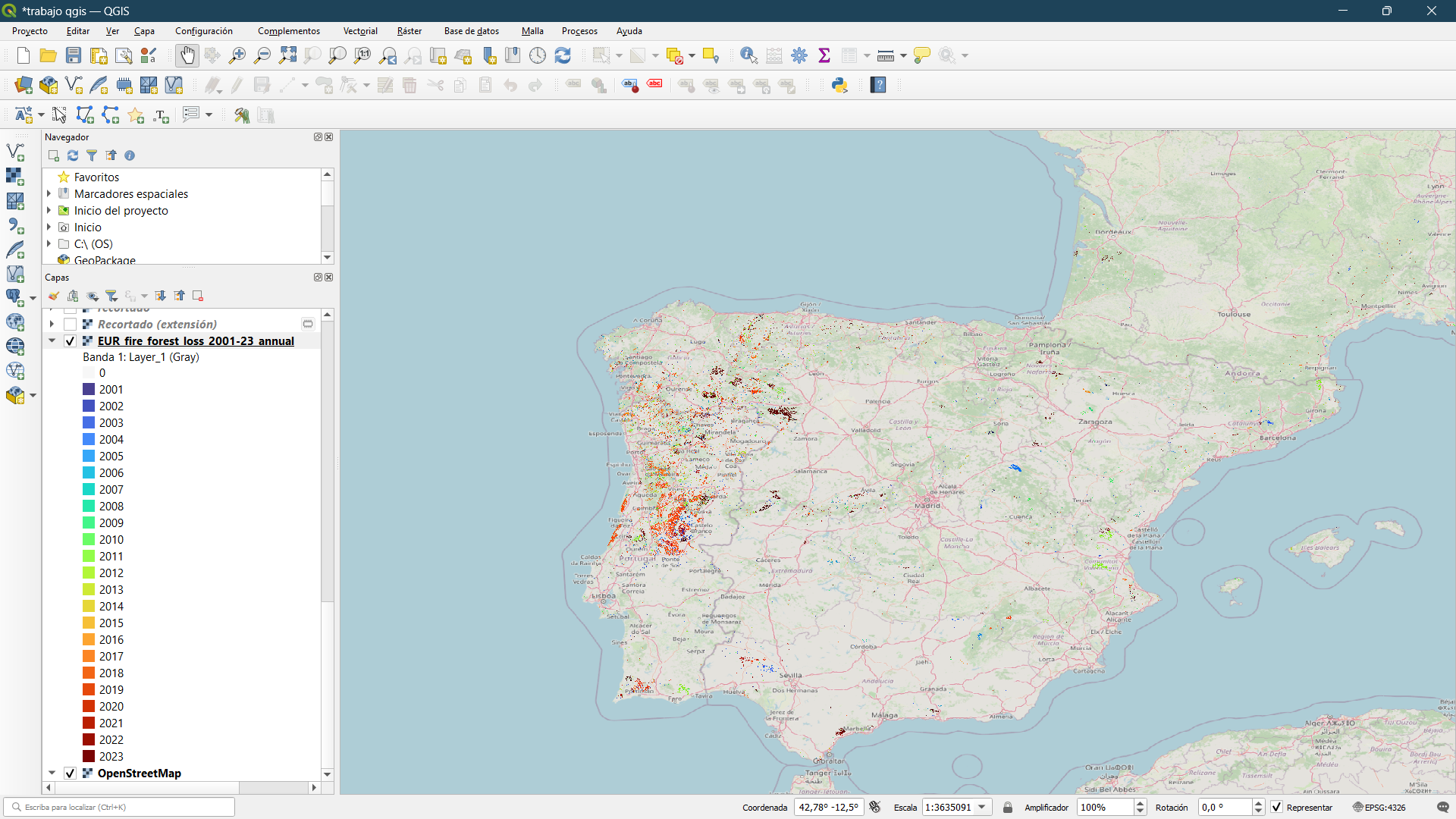
Task: Click the Save Project floppy icon
Action: coord(74,55)
